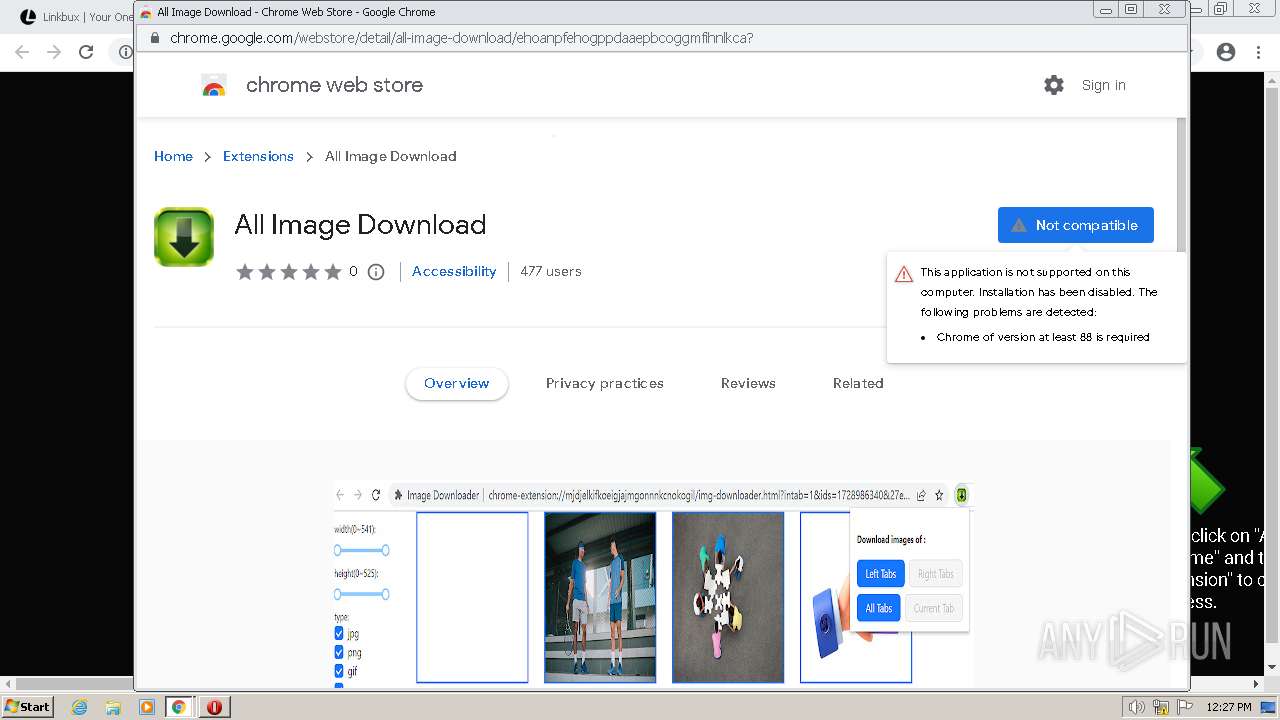The height and width of the screenshot is (720, 1280).
Task: Switch to Privacy practices tab
Action: [605, 383]
